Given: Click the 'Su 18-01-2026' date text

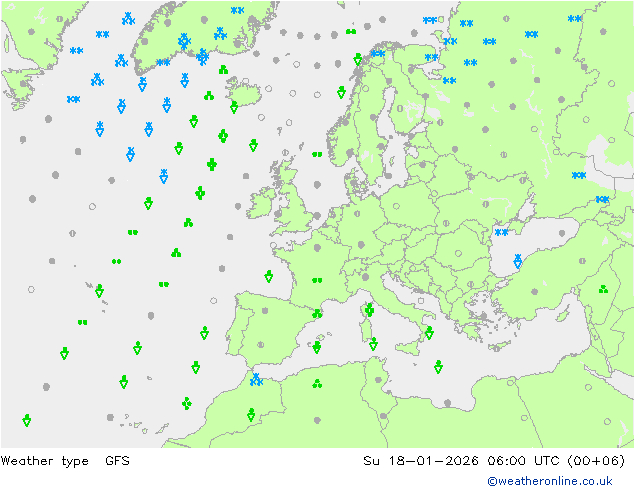Looking at the screenshot, I should [421, 460].
